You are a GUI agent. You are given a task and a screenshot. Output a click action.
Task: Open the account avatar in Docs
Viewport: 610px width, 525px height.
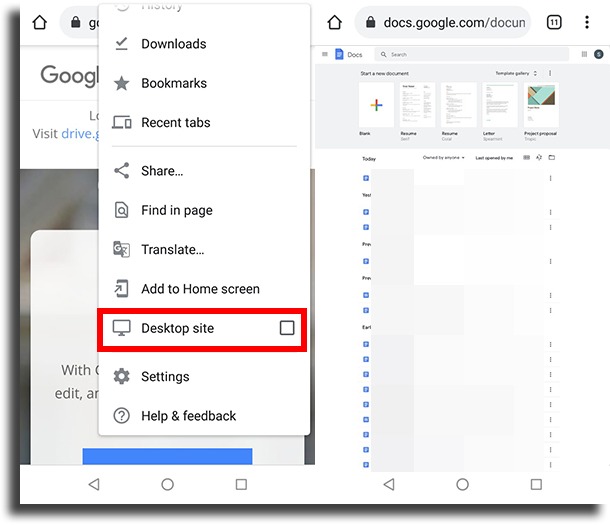[599, 54]
